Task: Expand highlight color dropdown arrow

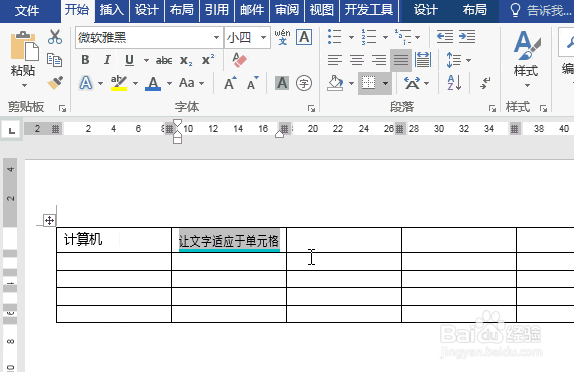Action: point(135,83)
